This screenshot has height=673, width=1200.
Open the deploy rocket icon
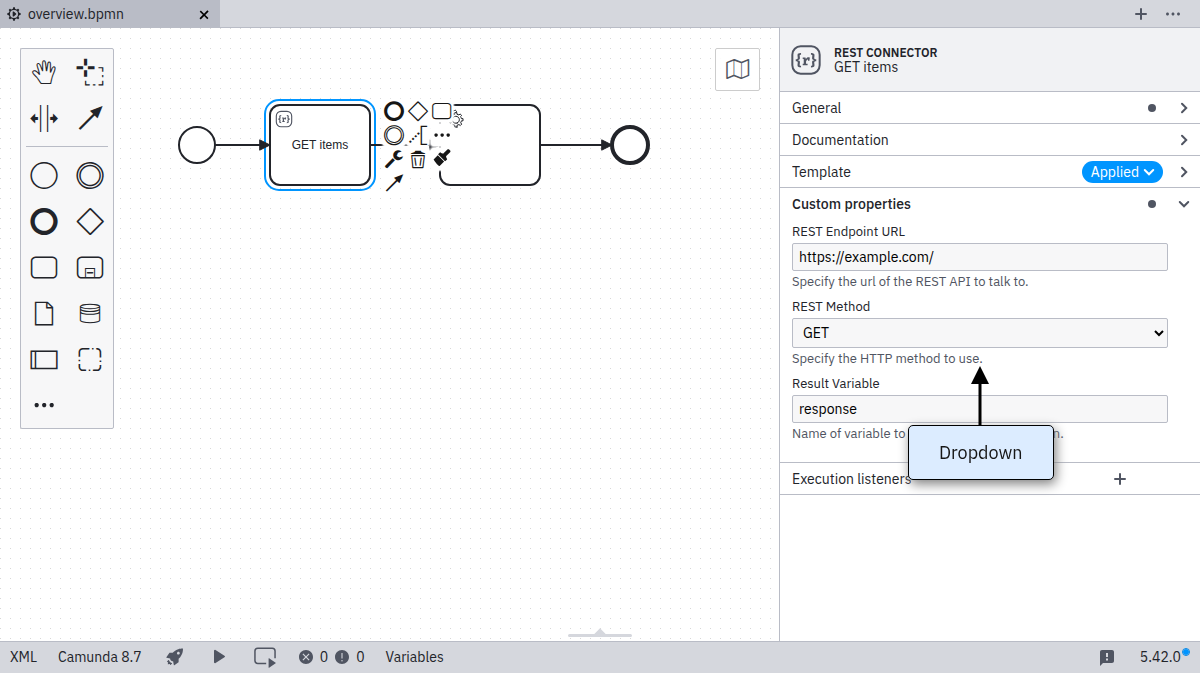point(175,657)
